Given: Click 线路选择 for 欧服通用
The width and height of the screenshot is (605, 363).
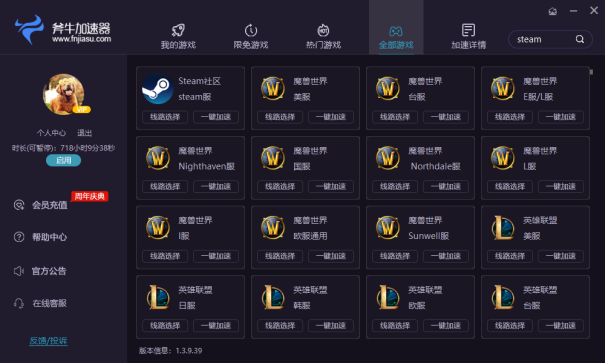Looking at the screenshot, I should 280,256.
